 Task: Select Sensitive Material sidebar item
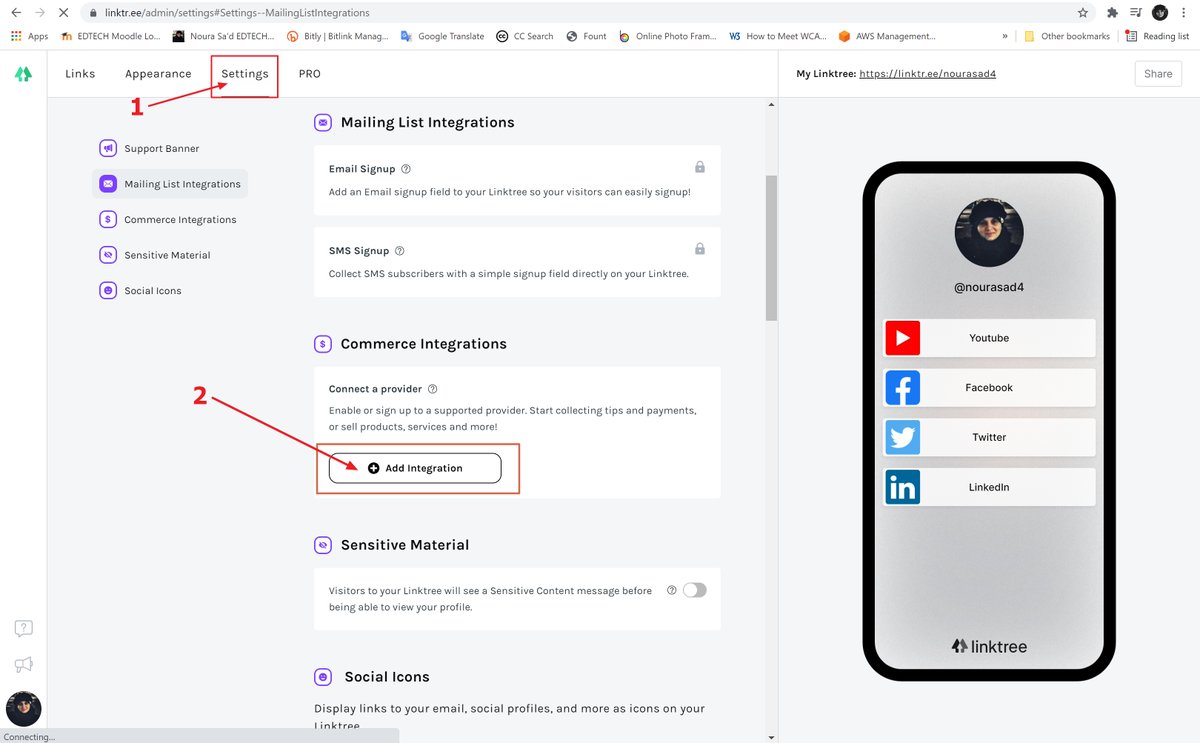155,255
